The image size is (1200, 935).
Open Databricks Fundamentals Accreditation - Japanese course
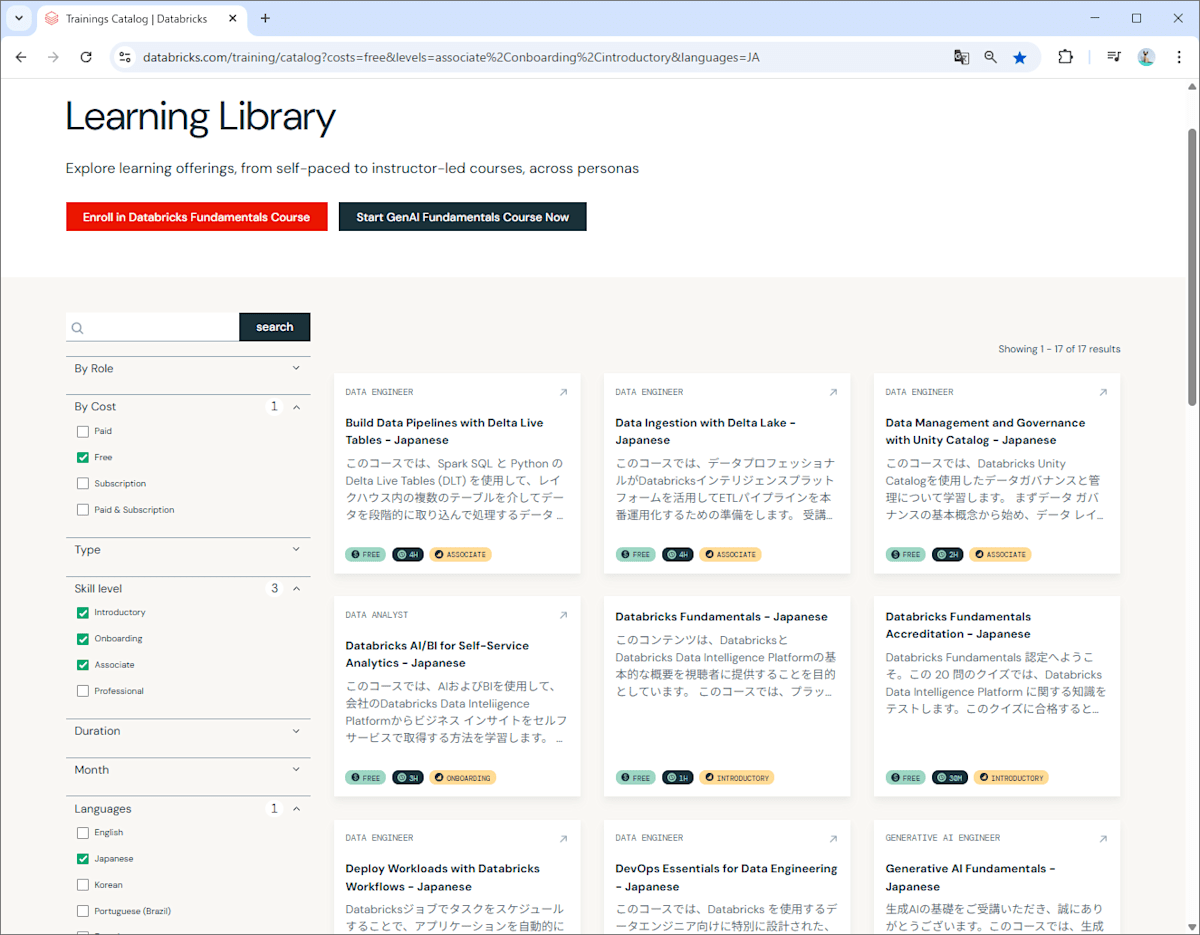(958, 625)
